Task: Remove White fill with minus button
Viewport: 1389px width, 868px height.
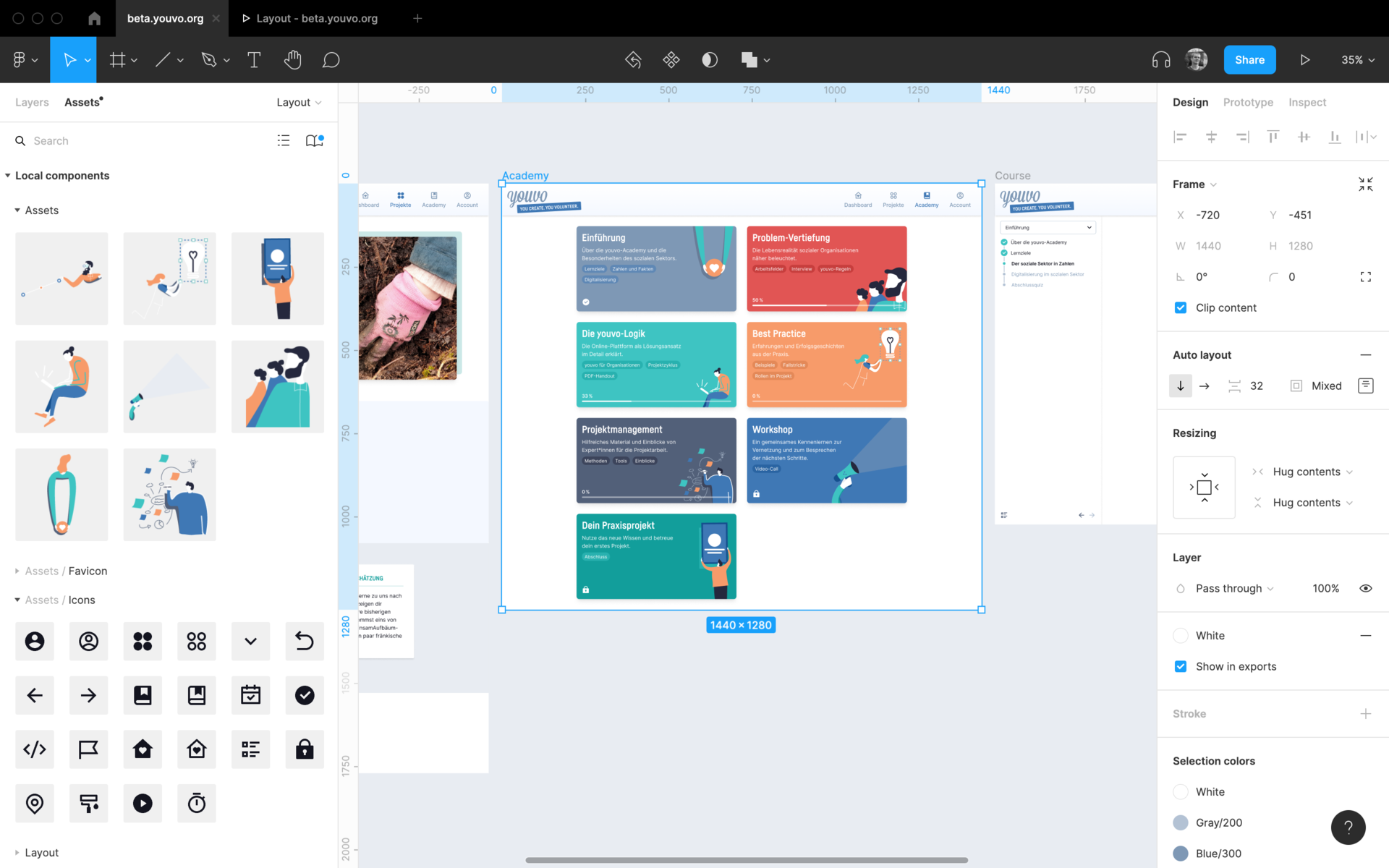Action: point(1366,636)
